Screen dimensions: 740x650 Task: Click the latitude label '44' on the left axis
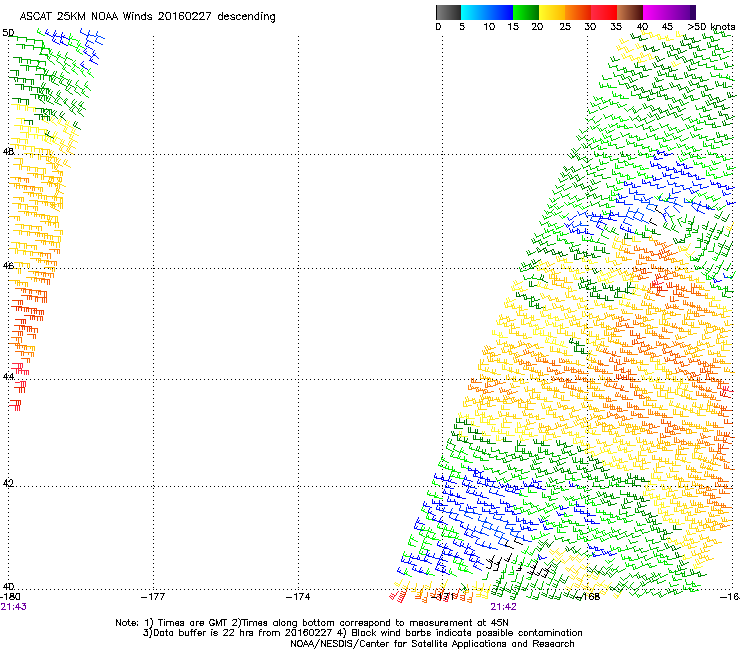pyautogui.click(x=8, y=376)
